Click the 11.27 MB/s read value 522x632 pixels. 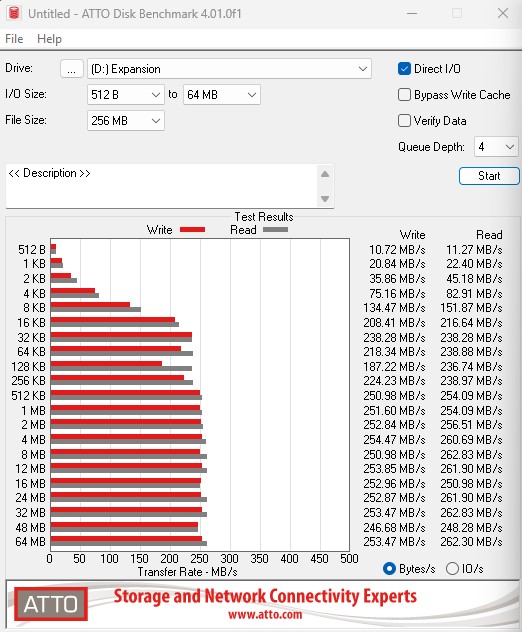474,249
